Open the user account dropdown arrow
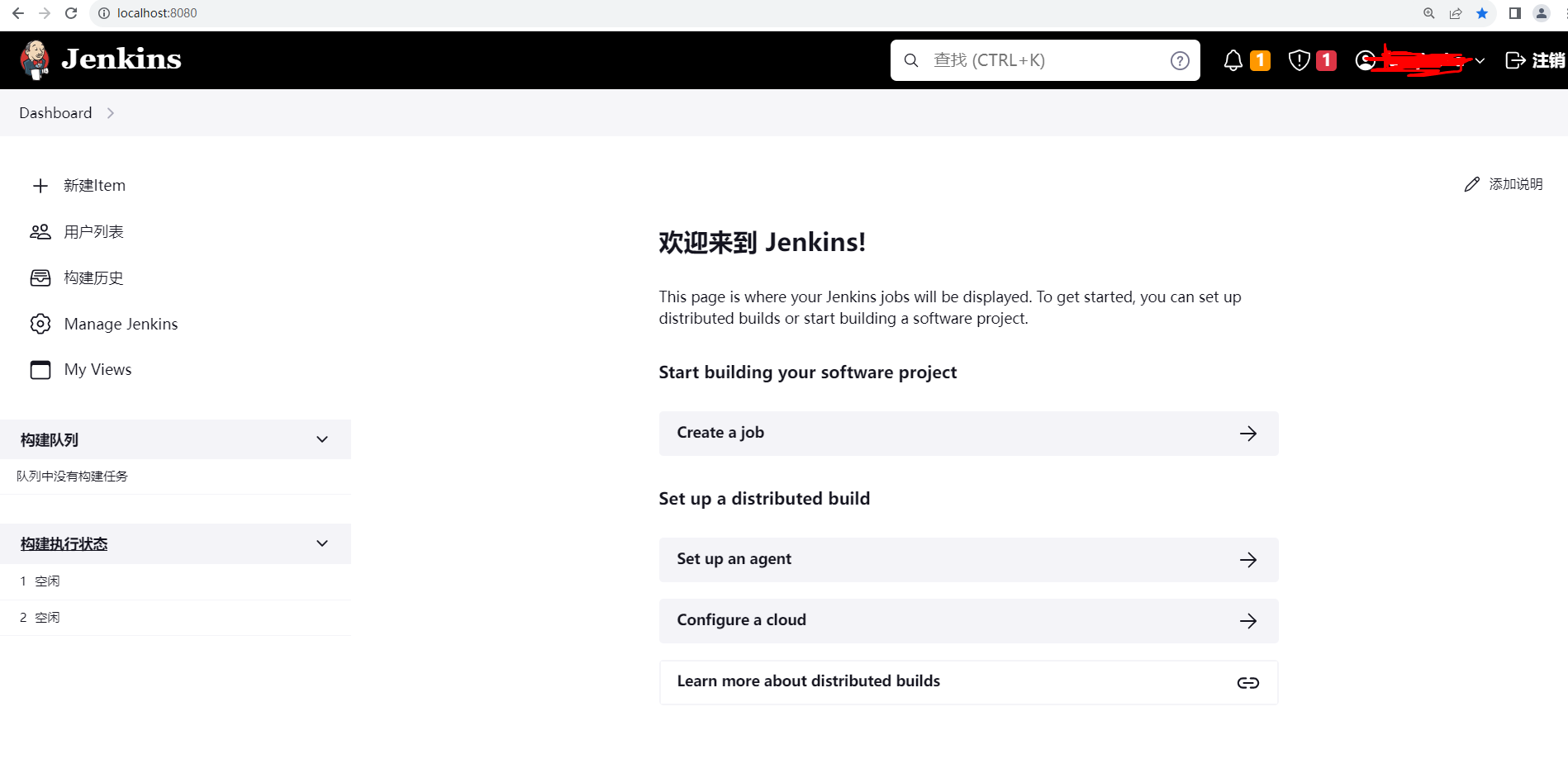This screenshot has height=773, width=1568. pyautogui.click(x=1480, y=60)
